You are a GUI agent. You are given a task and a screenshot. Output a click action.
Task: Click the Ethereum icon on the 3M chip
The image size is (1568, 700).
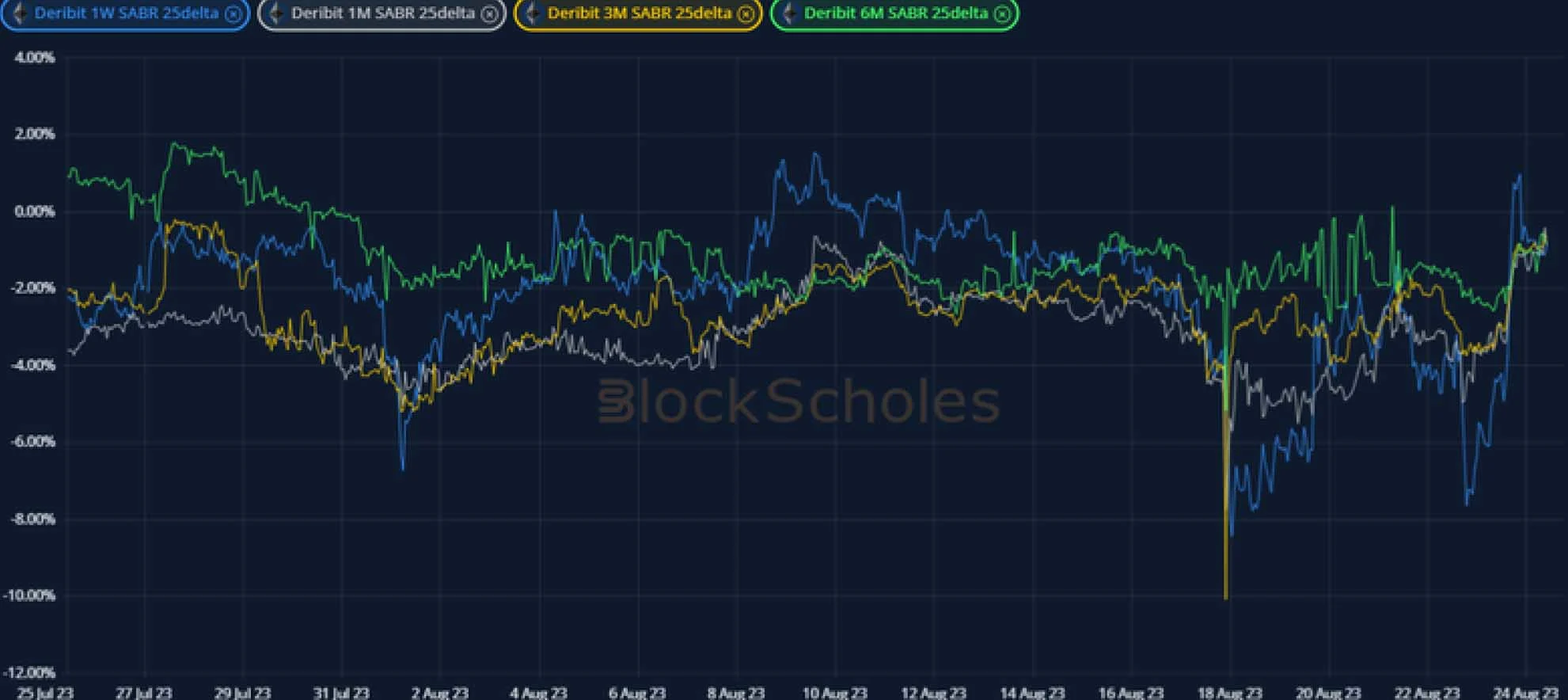pyautogui.click(x=533, y=13)
